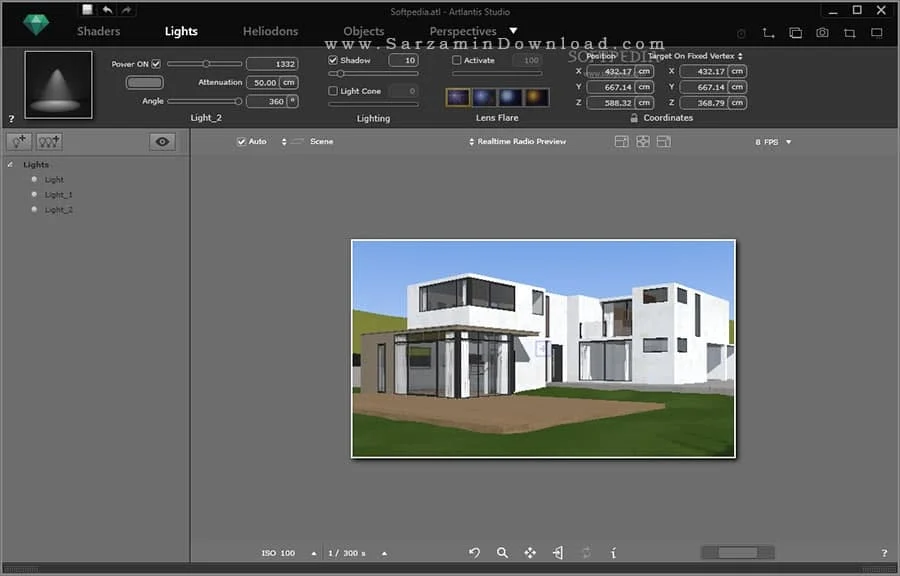Click the camera render icon
The image size is (900, 576).
(x=823, y=33)
